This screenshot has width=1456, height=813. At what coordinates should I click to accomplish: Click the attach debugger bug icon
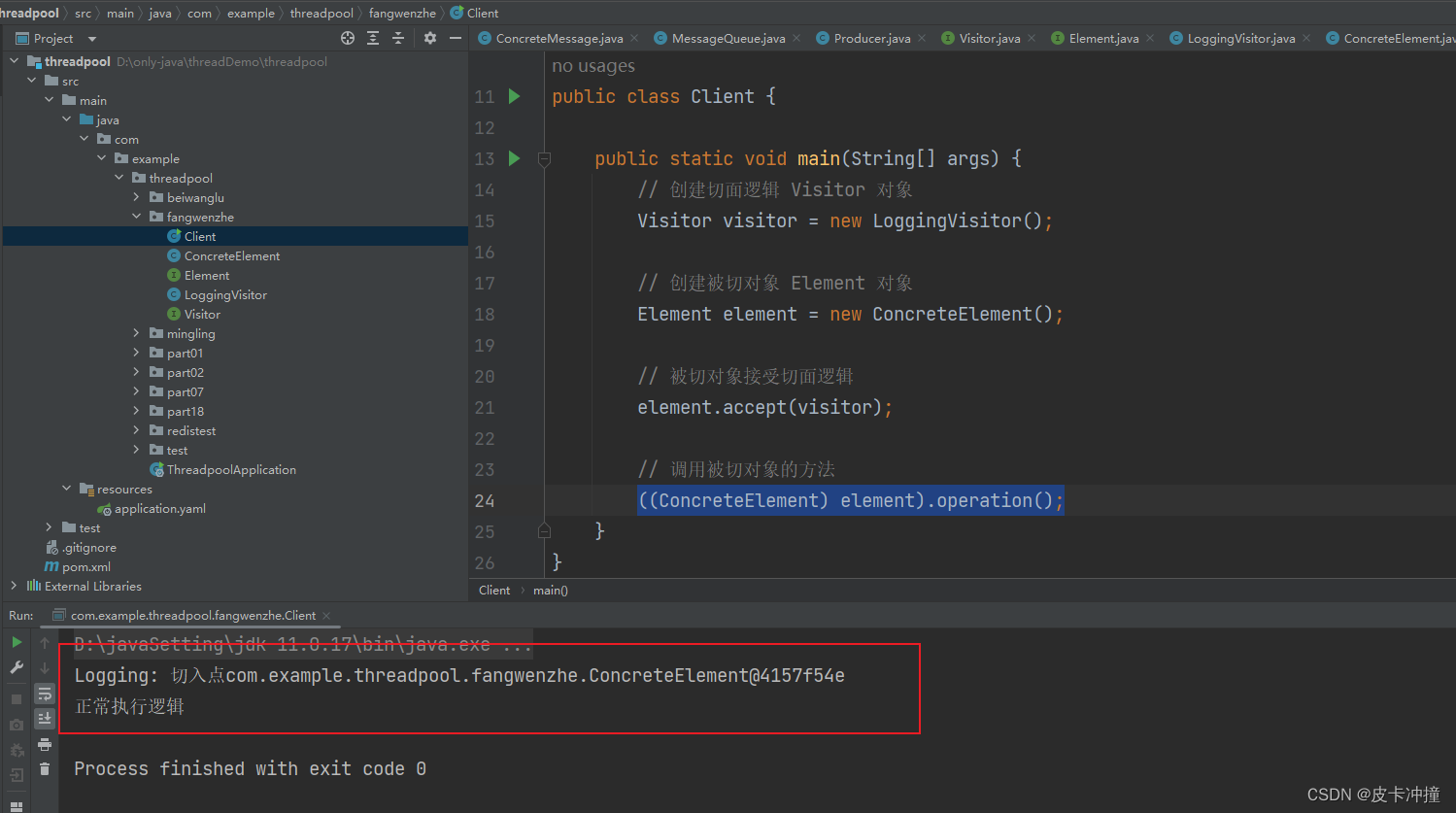click(x=17, y=750)
